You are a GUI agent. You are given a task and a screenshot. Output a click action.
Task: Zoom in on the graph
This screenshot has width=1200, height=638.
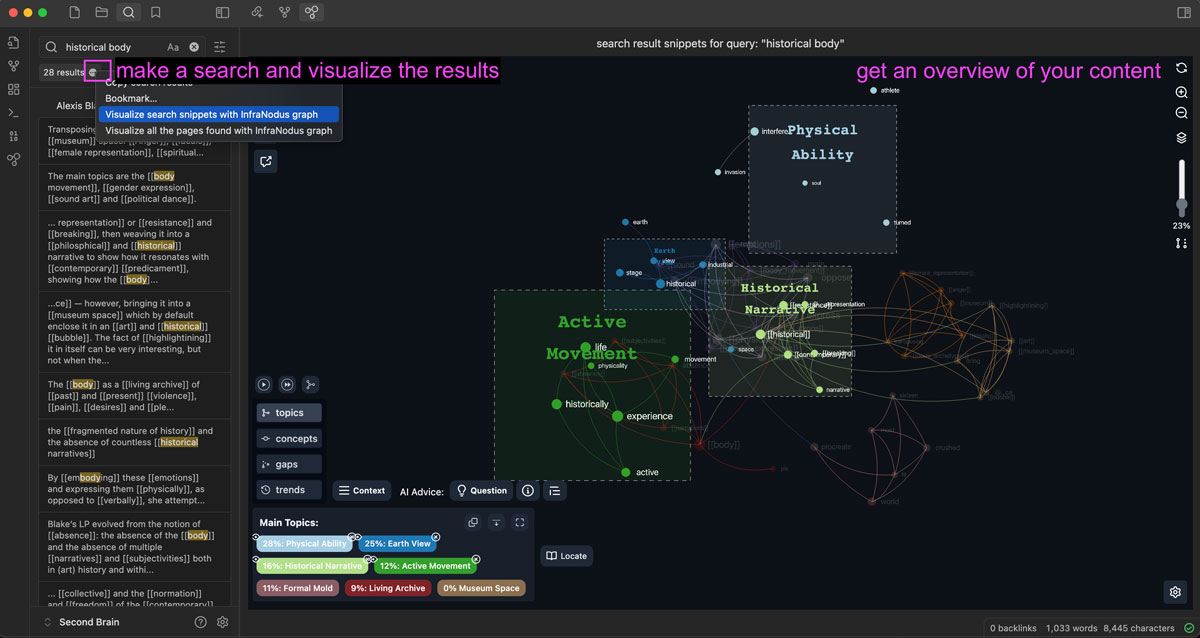(x=1182, y=92)
